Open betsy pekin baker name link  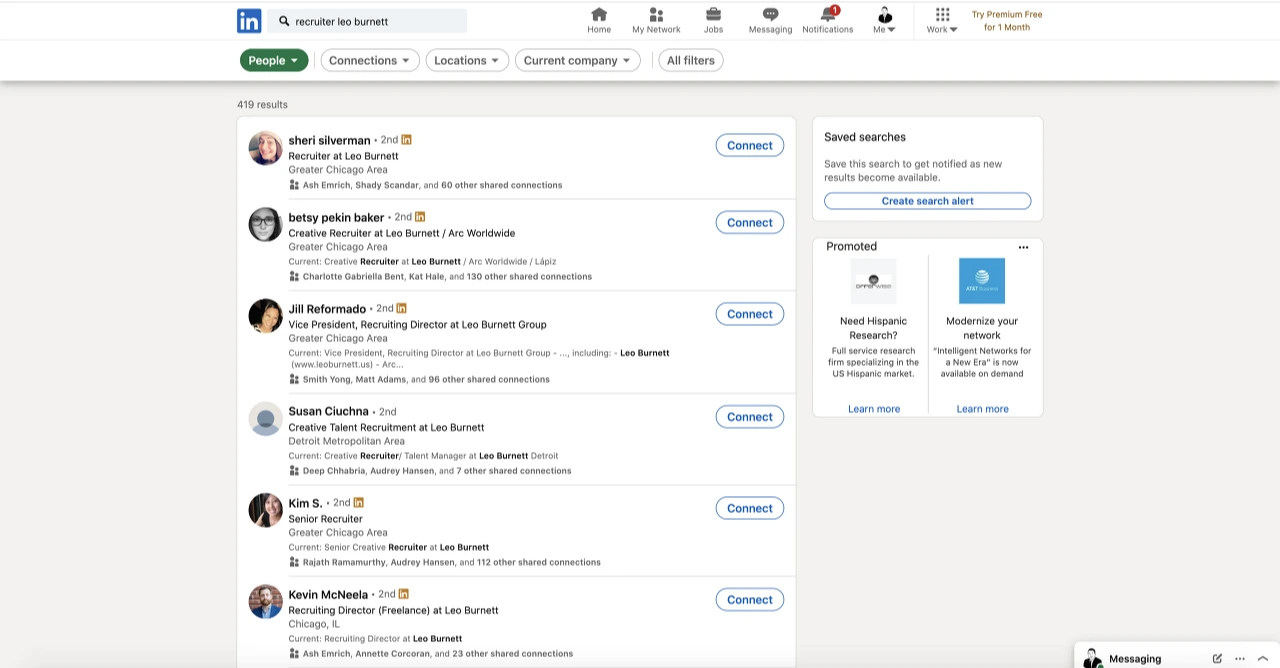336,218
